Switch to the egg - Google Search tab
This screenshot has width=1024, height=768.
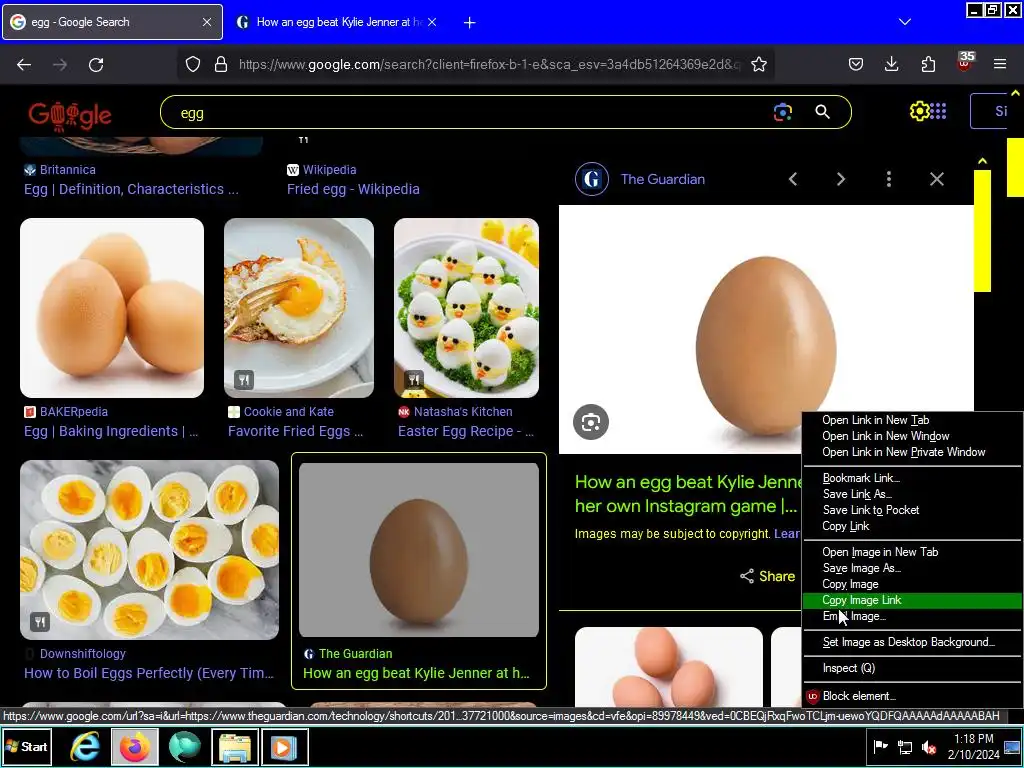112,22
